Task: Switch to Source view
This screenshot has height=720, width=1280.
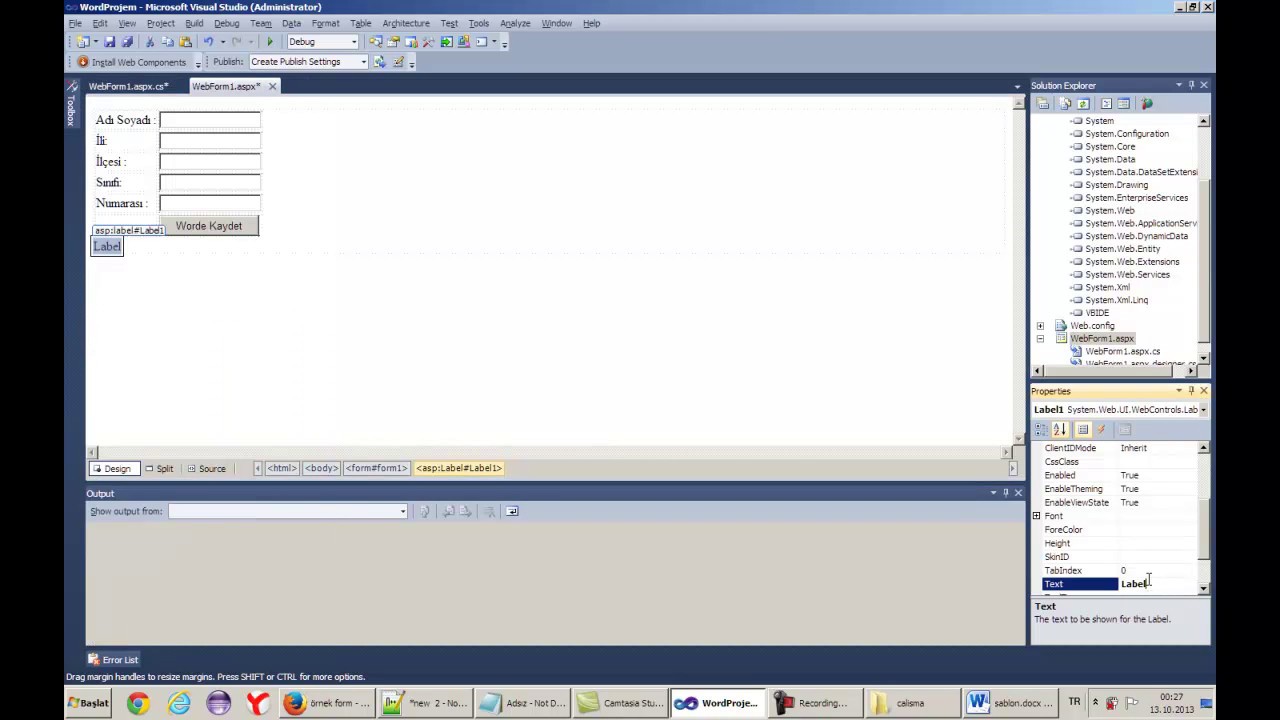Action: pos(206,468)
